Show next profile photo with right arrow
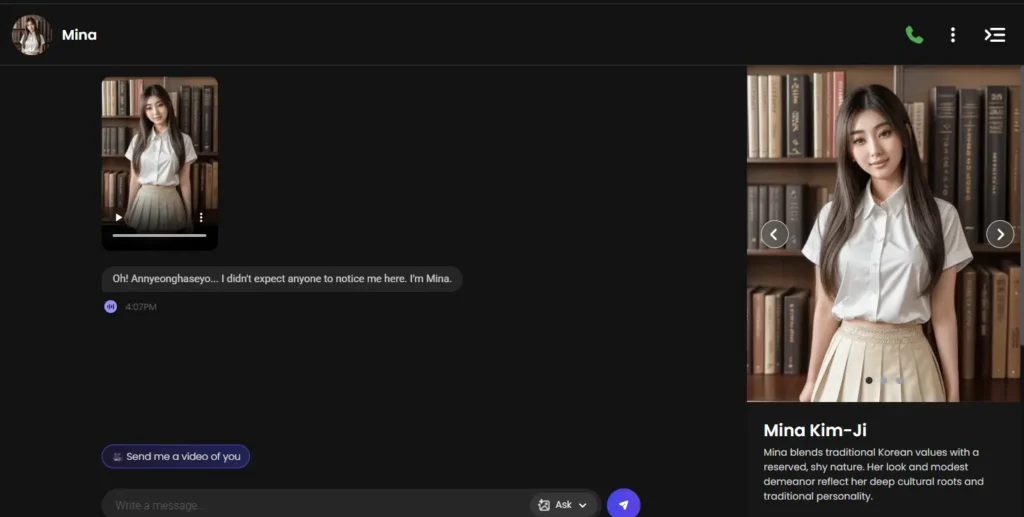This screenshot has height=517, width=1024. 999,234
